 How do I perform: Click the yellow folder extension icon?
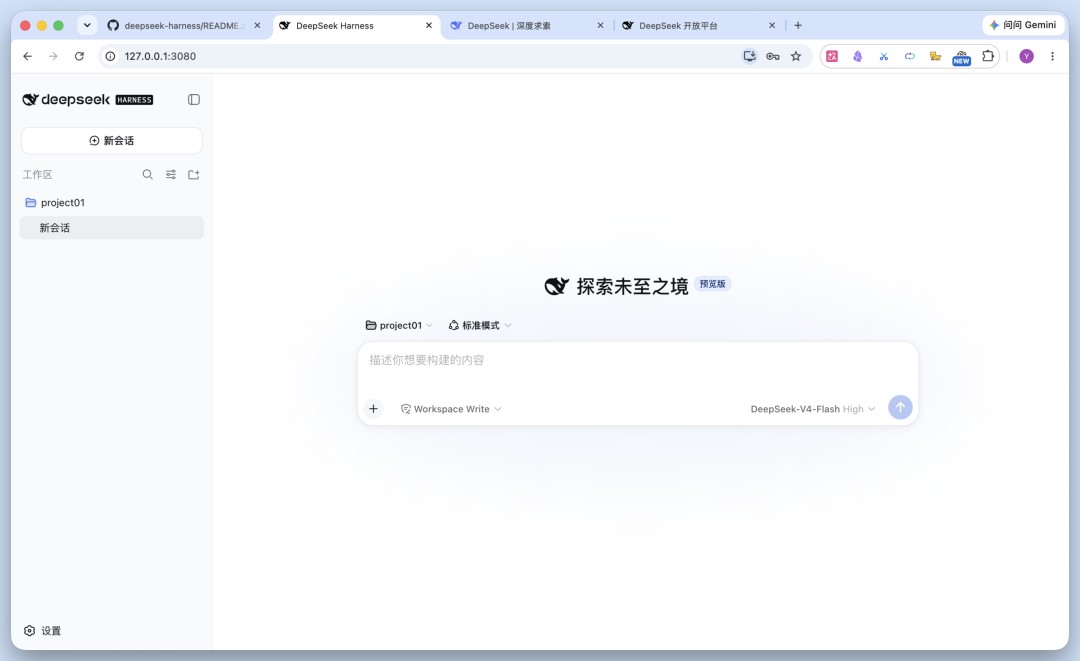coord(935,56)
